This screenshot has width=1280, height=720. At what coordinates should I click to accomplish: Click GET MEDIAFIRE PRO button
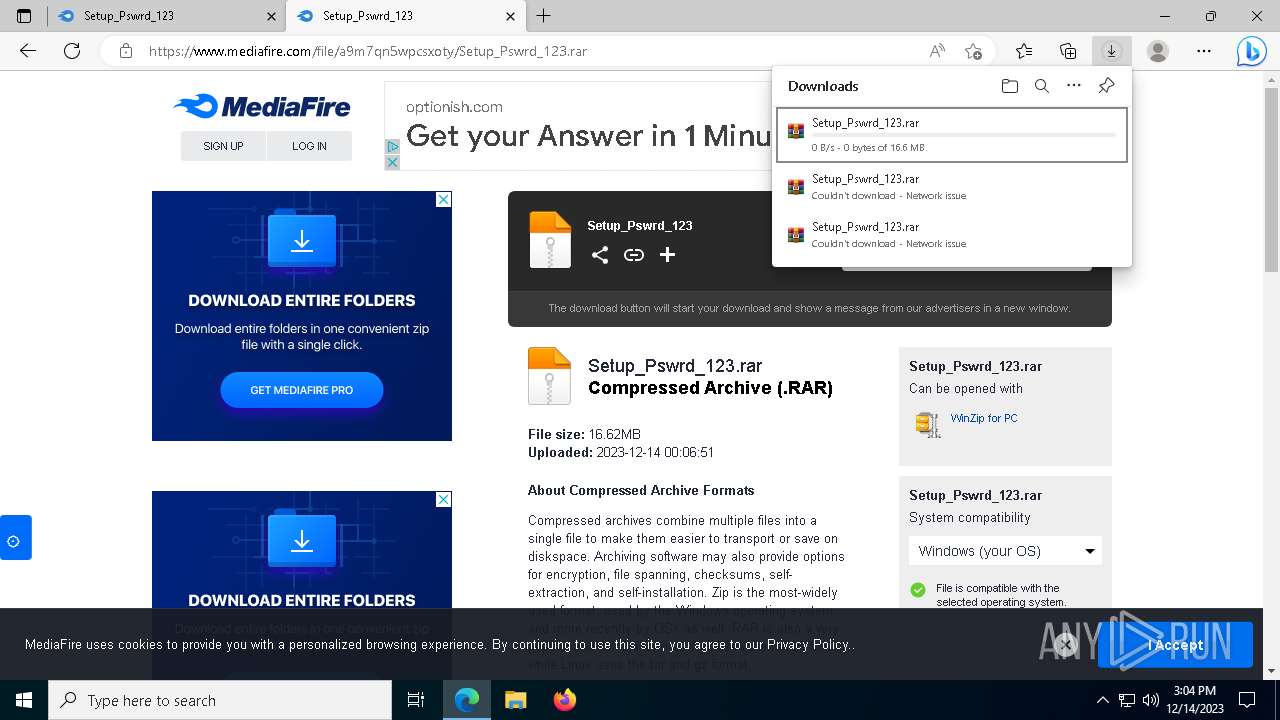[302, 390]
